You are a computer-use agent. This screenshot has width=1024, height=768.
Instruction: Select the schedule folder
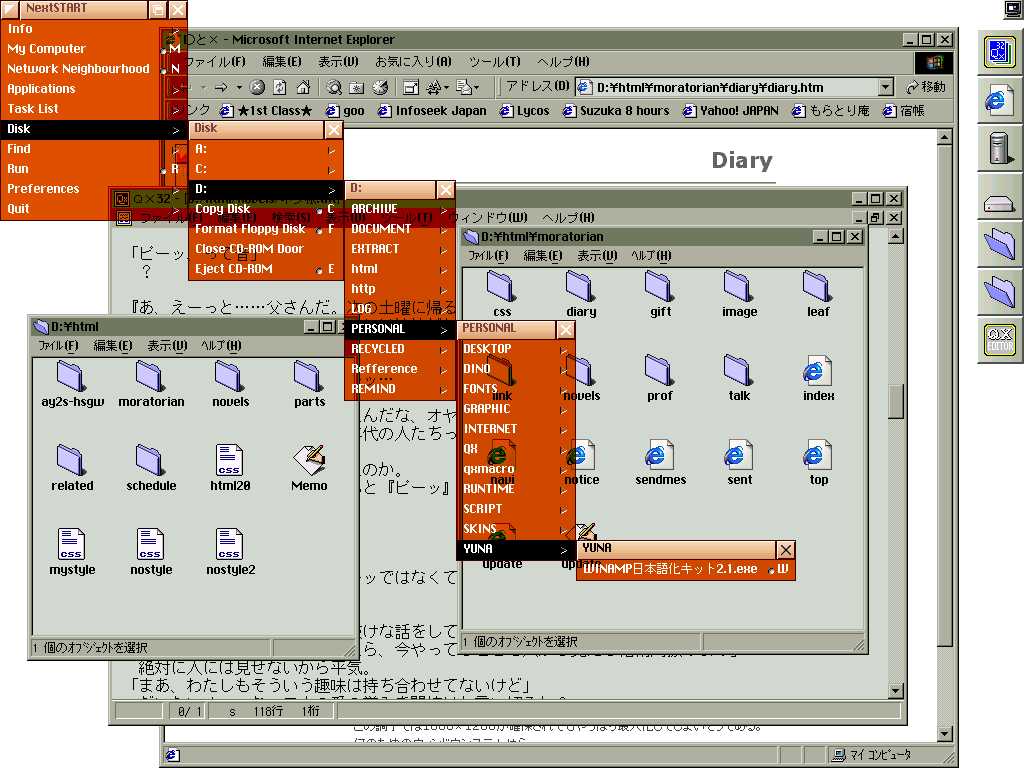pyautogui.click(x=151, y=468)
